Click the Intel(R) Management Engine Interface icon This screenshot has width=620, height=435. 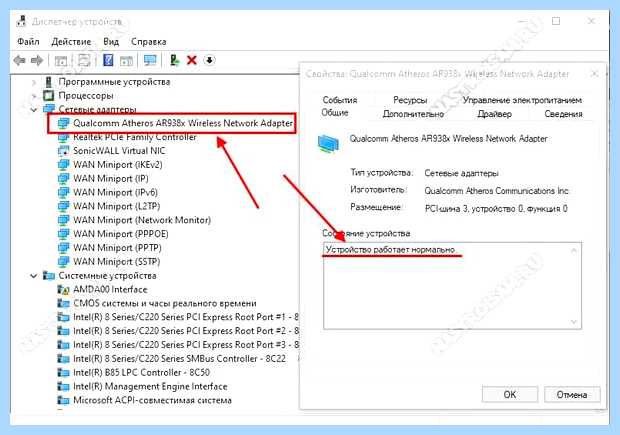(63, 386)
